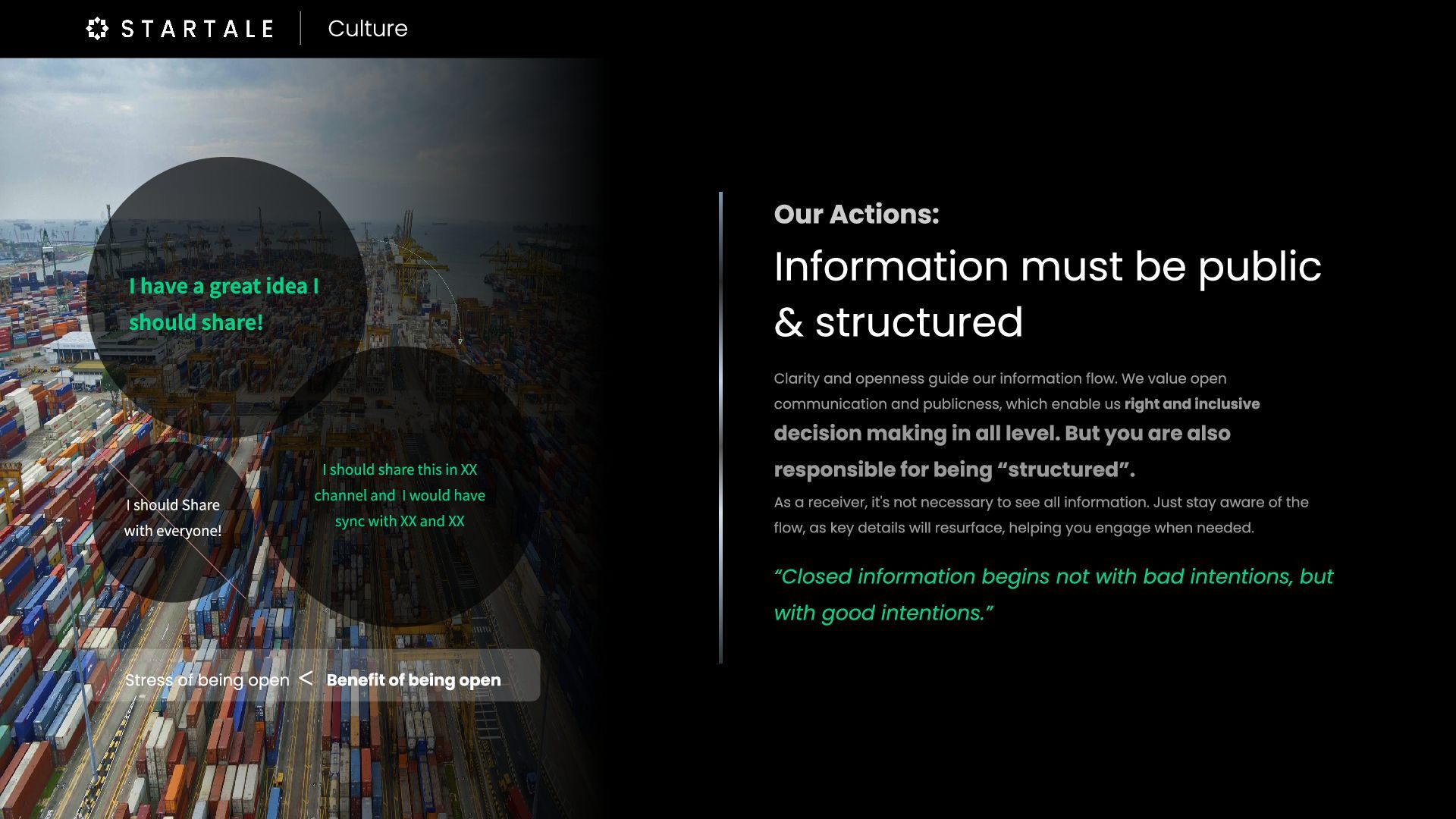
Task: Click the green "Closed information begins" quote
Action: 1053,577
